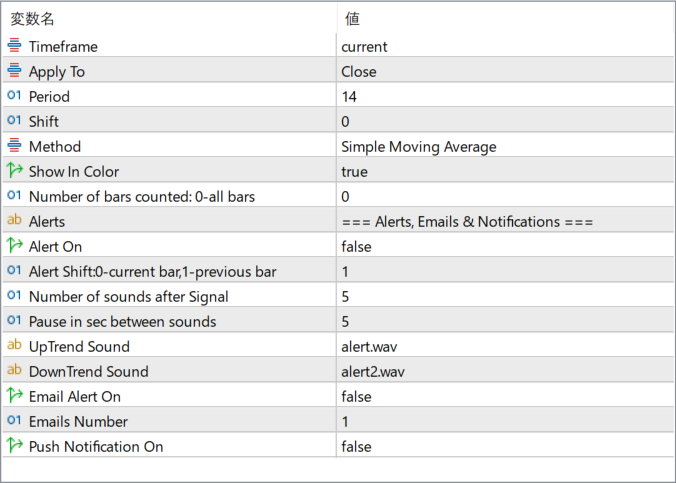Toggle the Alert On value false
The width and height of the screenshot is (676, 483).
(505, 247)
